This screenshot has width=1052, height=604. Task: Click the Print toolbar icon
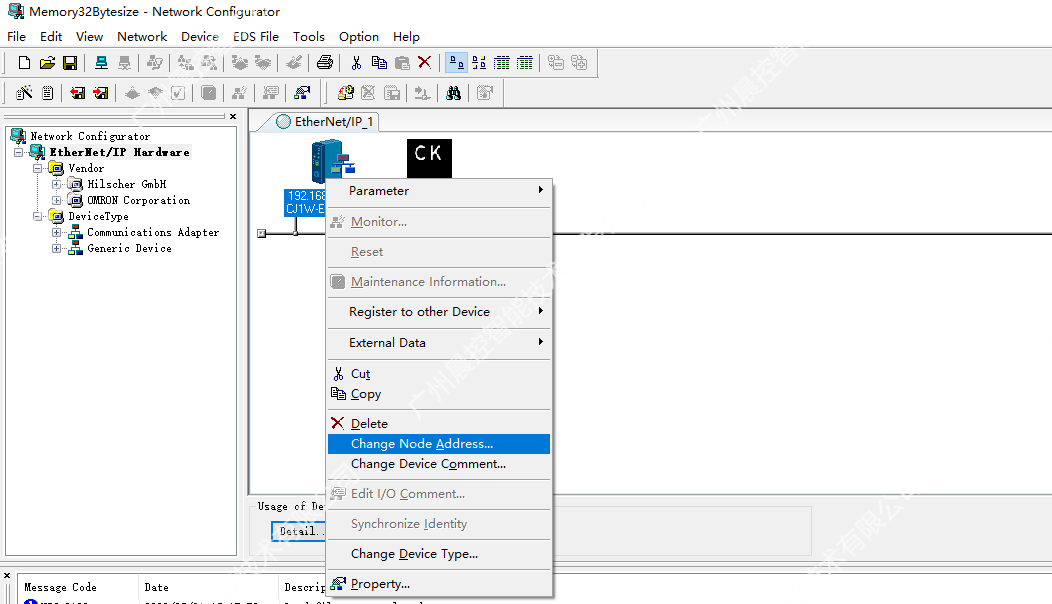[x=325, y=63]
